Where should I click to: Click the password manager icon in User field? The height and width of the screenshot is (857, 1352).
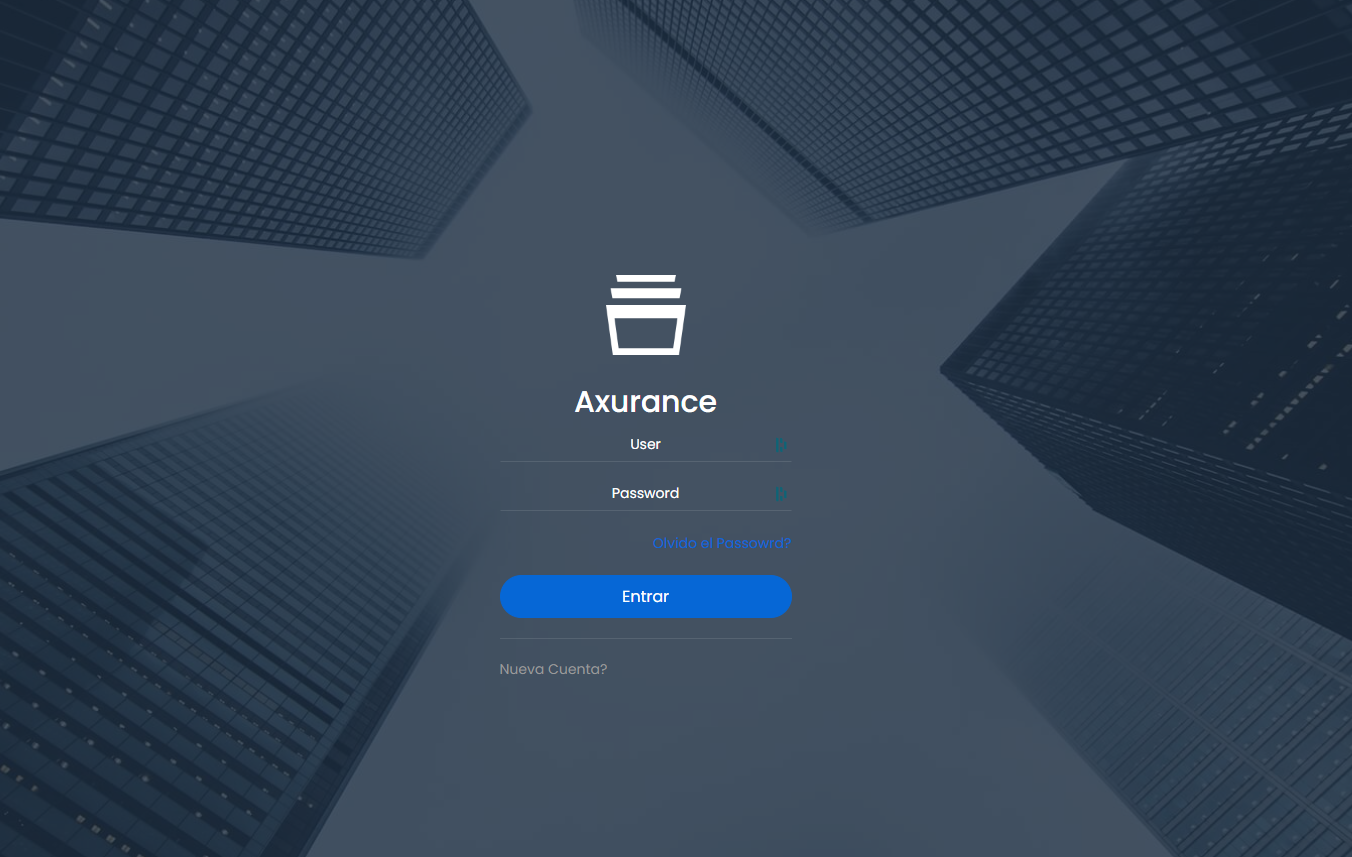click(781, 445)
